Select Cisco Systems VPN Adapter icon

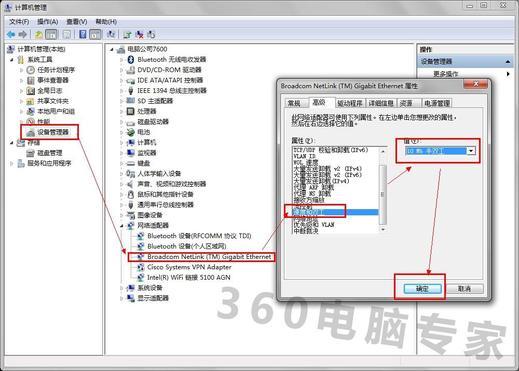click(x=141, y=267)
